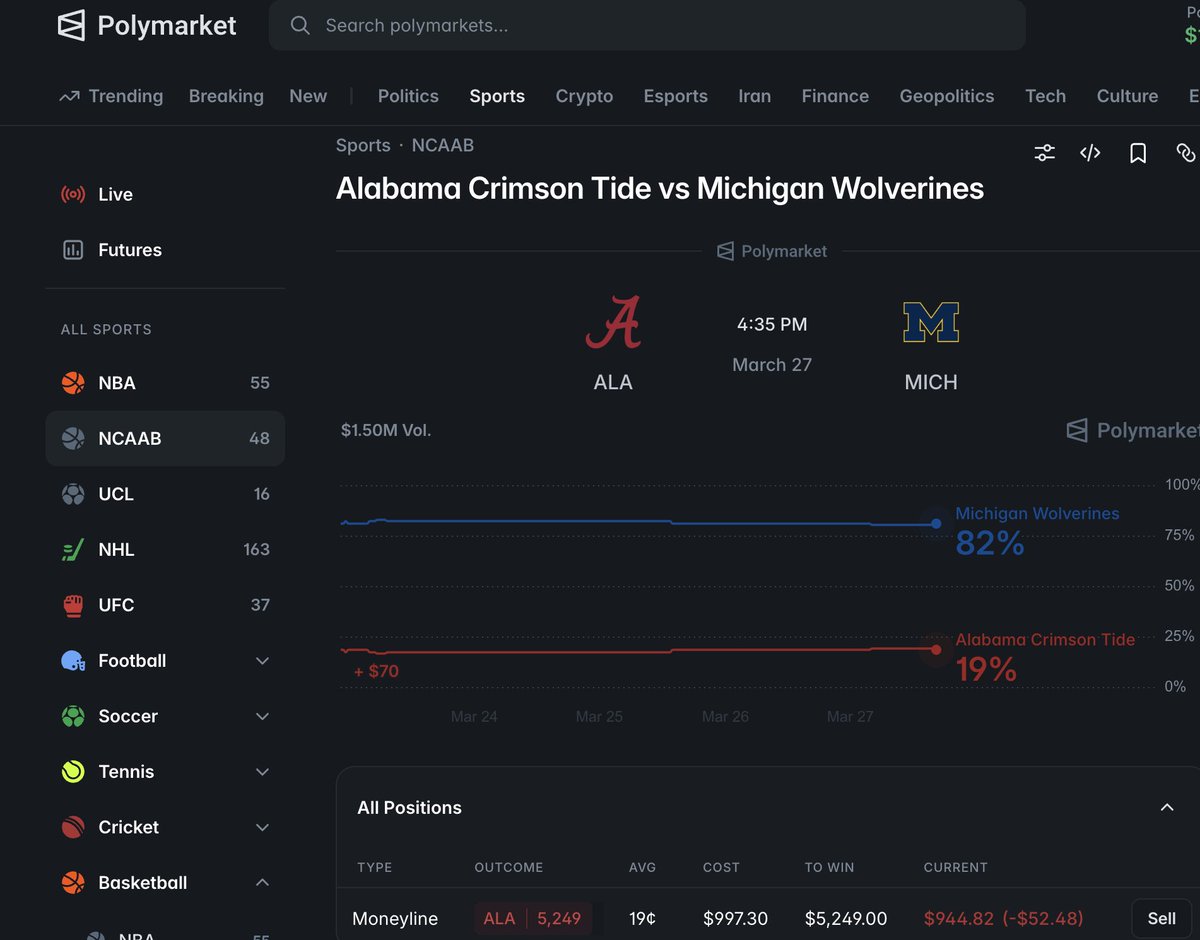Click the UFC glove icon
Image resolution: width=1200 pixels, height=940 pixels.
tap(73, 605)
